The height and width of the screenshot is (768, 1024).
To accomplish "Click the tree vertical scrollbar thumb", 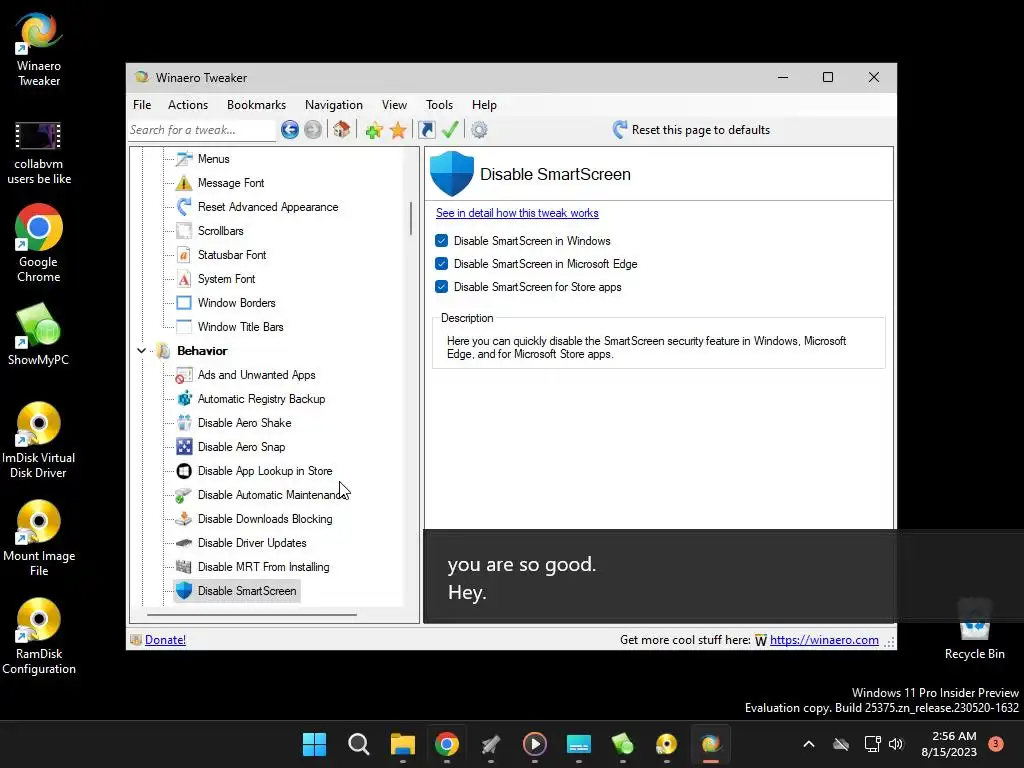I will [x=411, y=218].
